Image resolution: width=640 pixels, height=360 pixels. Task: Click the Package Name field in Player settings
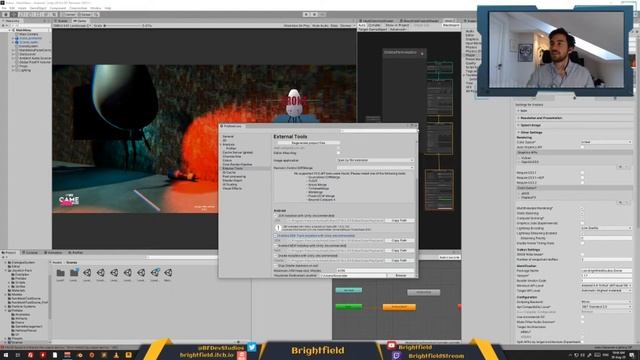click(x=607, y=271)
